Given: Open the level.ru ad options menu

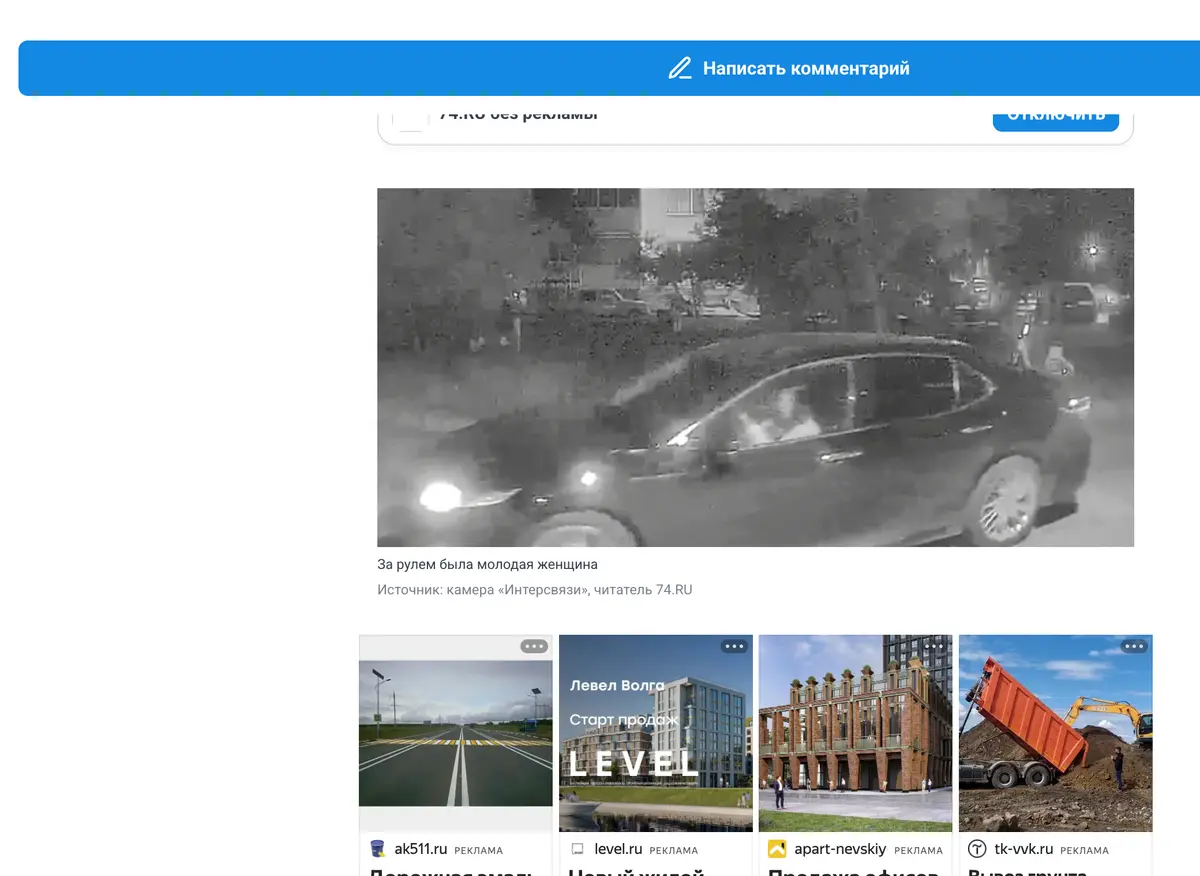Looking at the screenshot, I should 734,646.
